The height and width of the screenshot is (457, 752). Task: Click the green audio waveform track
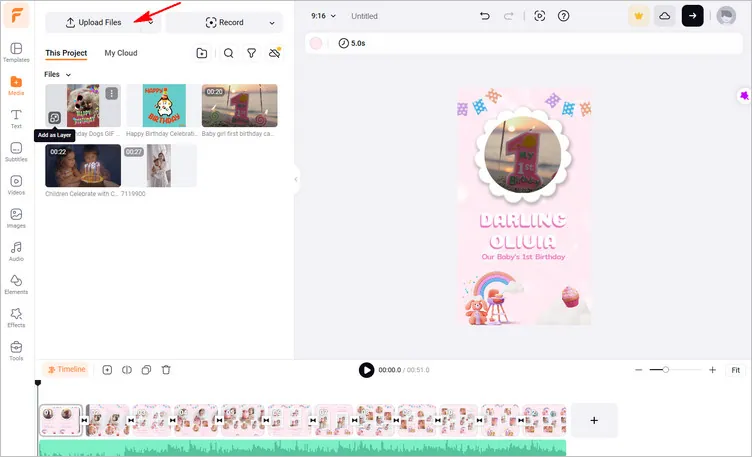click(x=302, y=448)
